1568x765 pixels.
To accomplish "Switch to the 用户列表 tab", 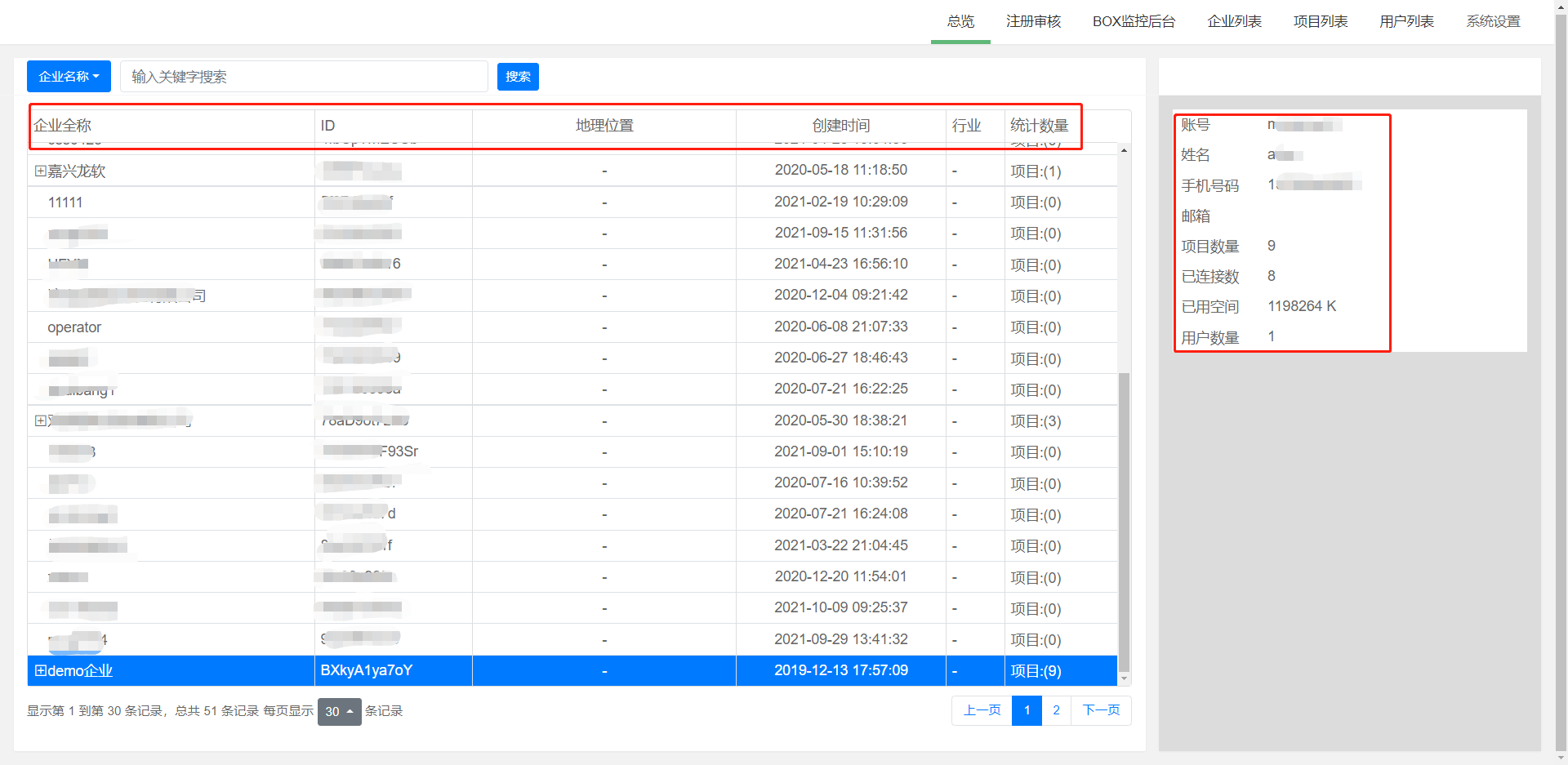I will (x=1406, y=21).
